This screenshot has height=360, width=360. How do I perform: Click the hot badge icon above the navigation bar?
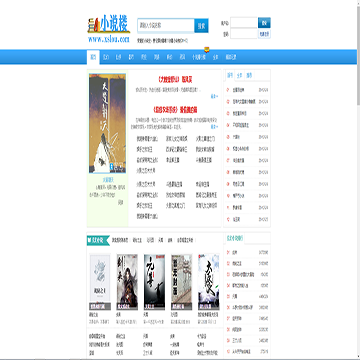pos(206,50)
